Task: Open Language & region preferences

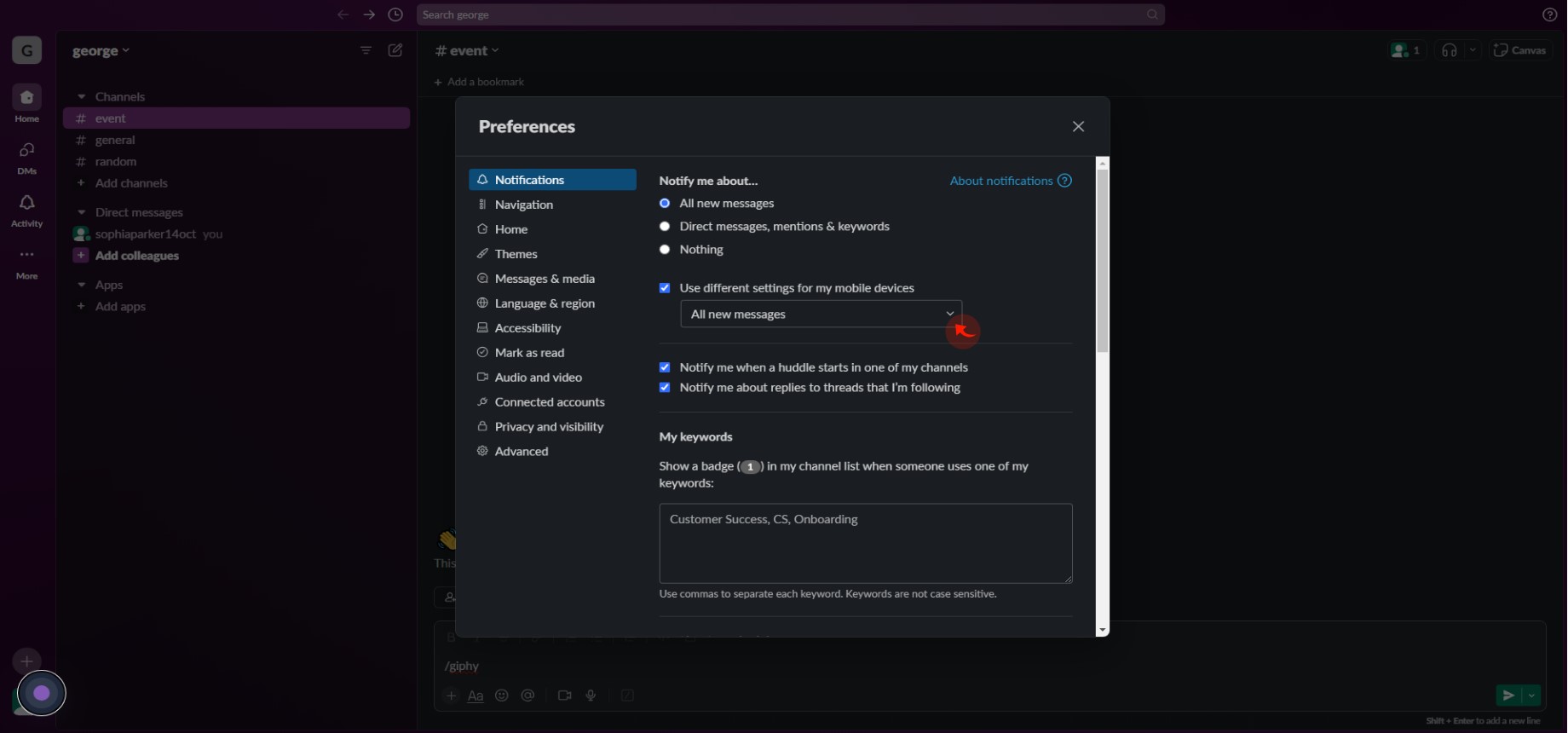Action: coord(552,303)
